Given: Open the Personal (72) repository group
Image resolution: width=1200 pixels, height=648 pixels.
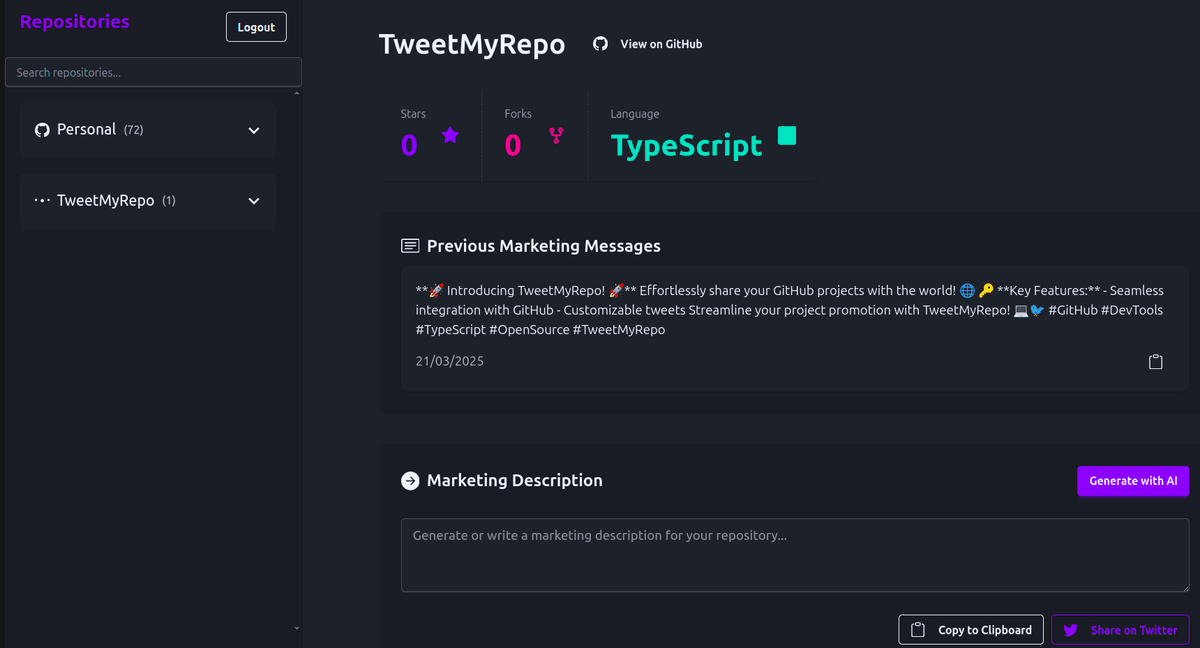Looking at the screenshot, I should click(148, 130).
